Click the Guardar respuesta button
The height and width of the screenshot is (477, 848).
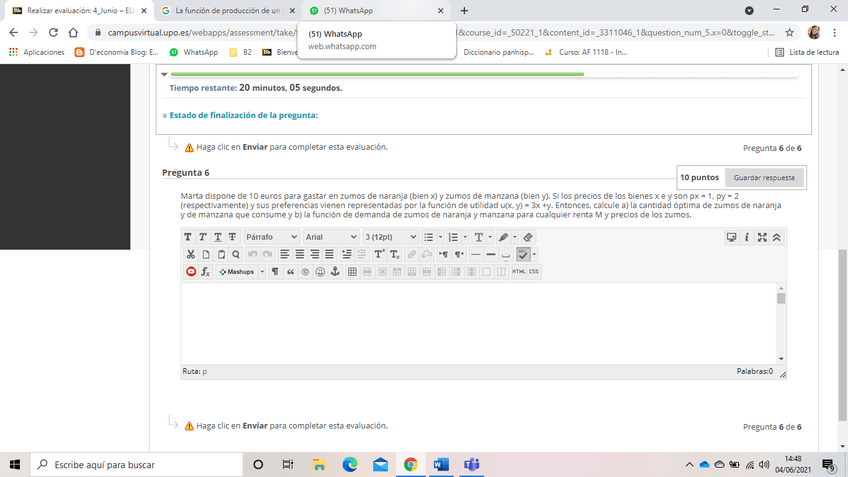tap(764, 177)
